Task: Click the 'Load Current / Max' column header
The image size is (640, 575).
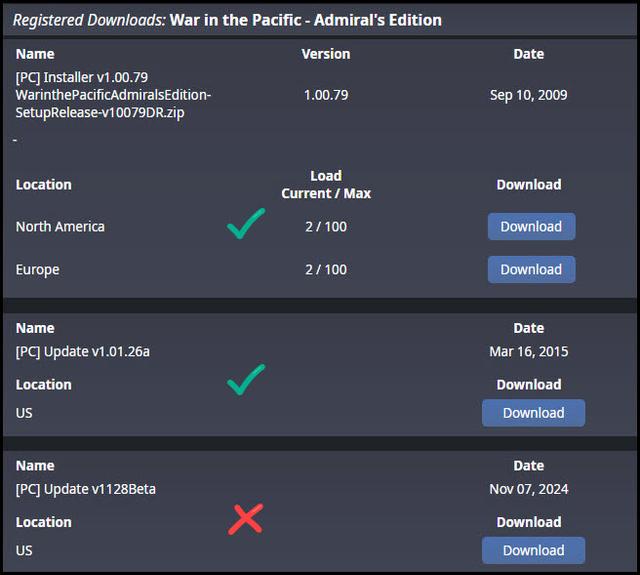Action: click(326, 184)
